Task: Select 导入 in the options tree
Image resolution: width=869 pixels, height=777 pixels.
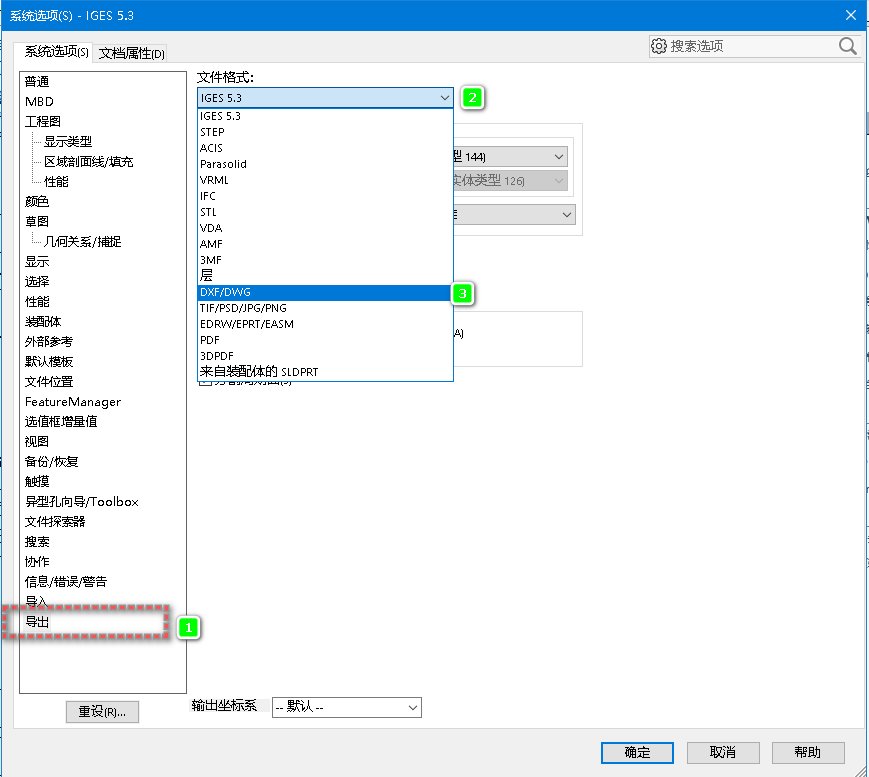Action: [37, 601]
